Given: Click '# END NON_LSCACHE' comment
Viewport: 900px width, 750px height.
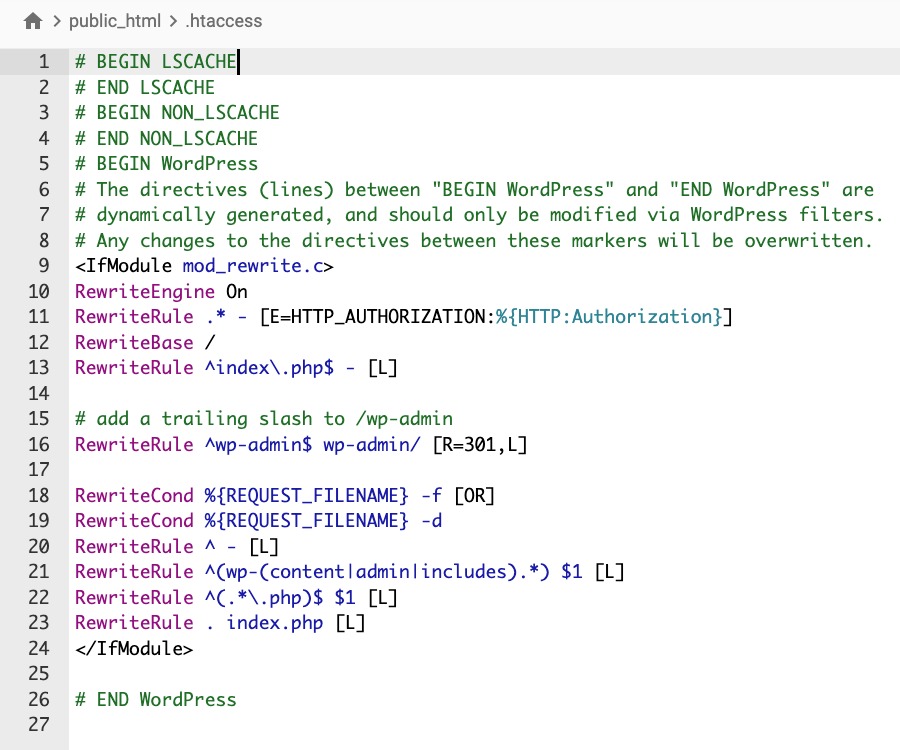Looking at the screenshot, I should click(x=166, y=138).
